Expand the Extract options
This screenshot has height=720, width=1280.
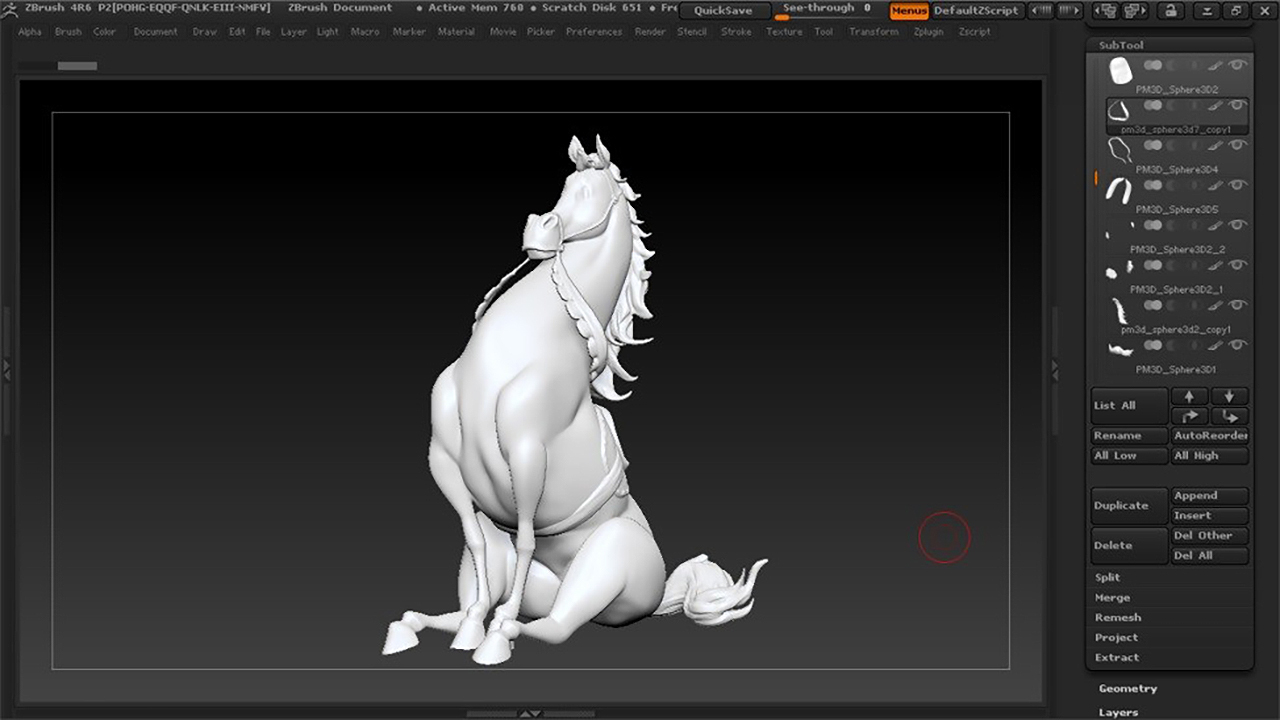[x=1116, y=657]
